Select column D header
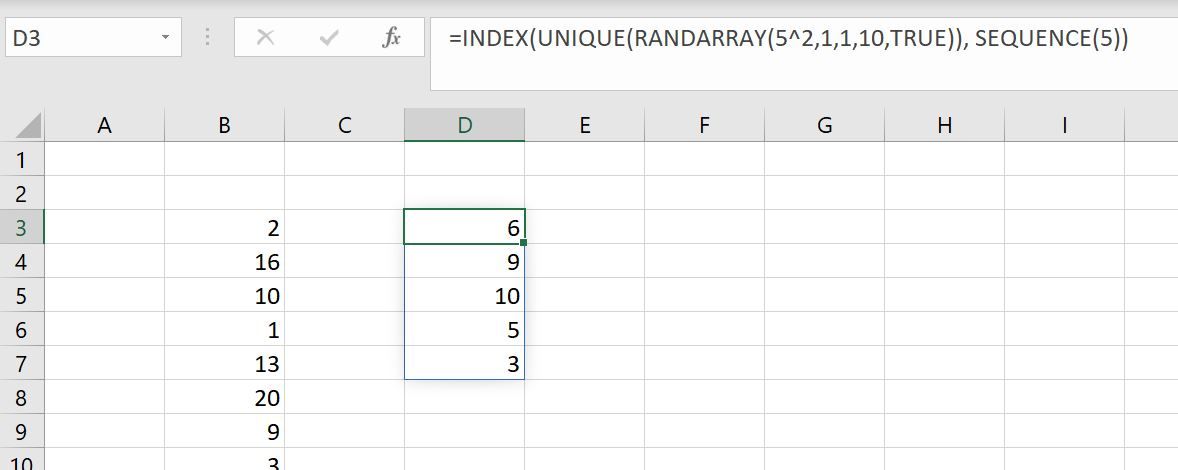1178x470 pixels. point(464,125)
